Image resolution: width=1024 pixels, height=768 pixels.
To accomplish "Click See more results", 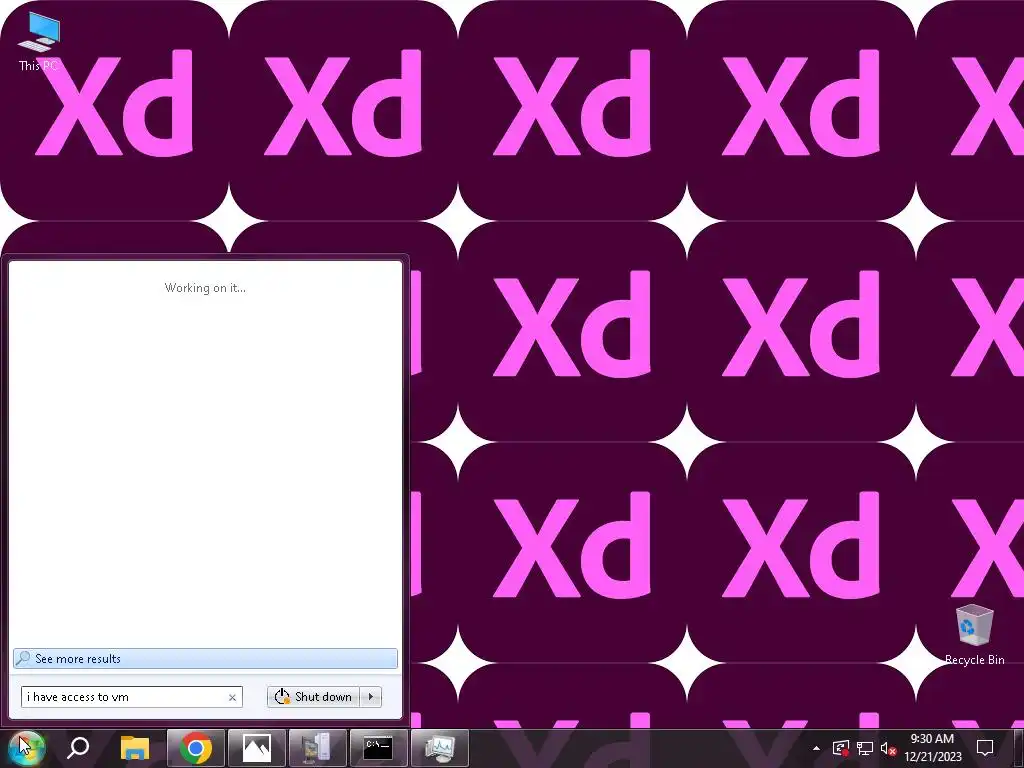I will (x=205, y=658).
